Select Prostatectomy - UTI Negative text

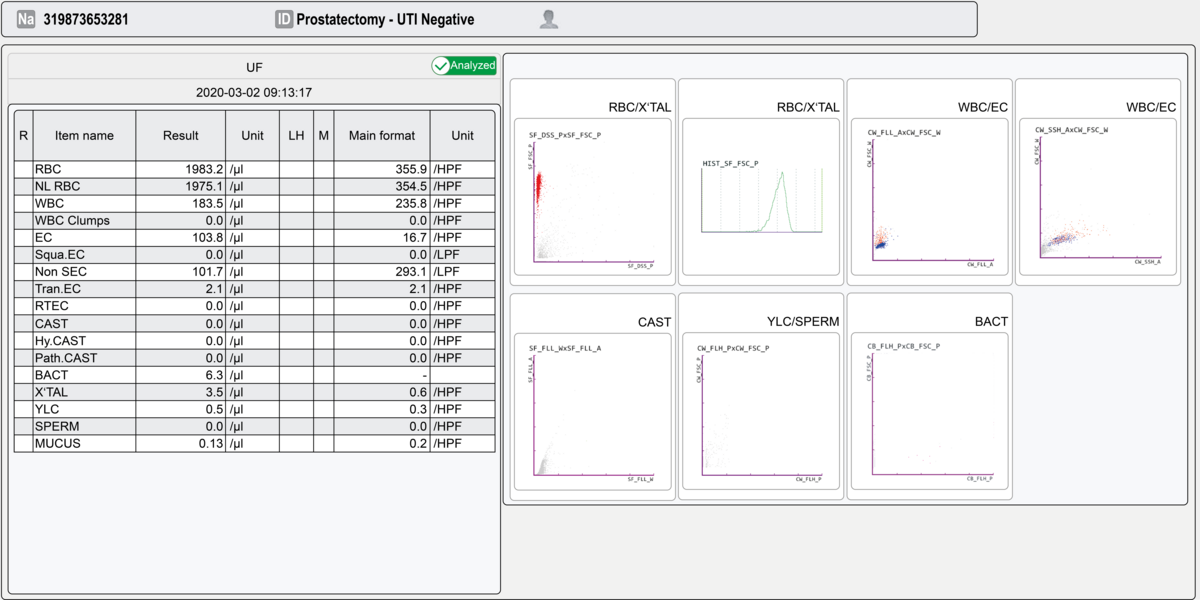[x=385, y=19]
